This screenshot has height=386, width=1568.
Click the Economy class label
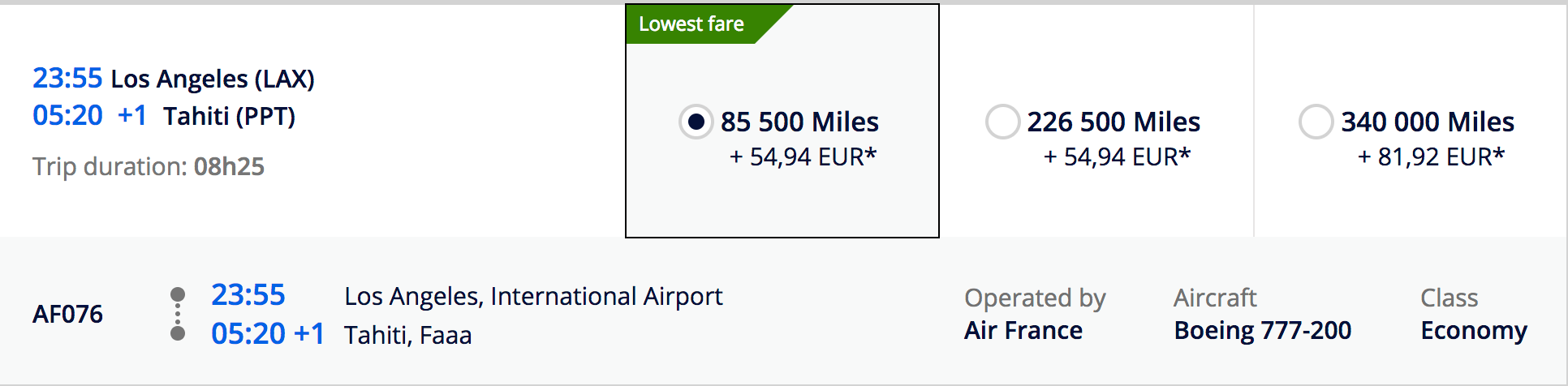(x=1474, y=331)
